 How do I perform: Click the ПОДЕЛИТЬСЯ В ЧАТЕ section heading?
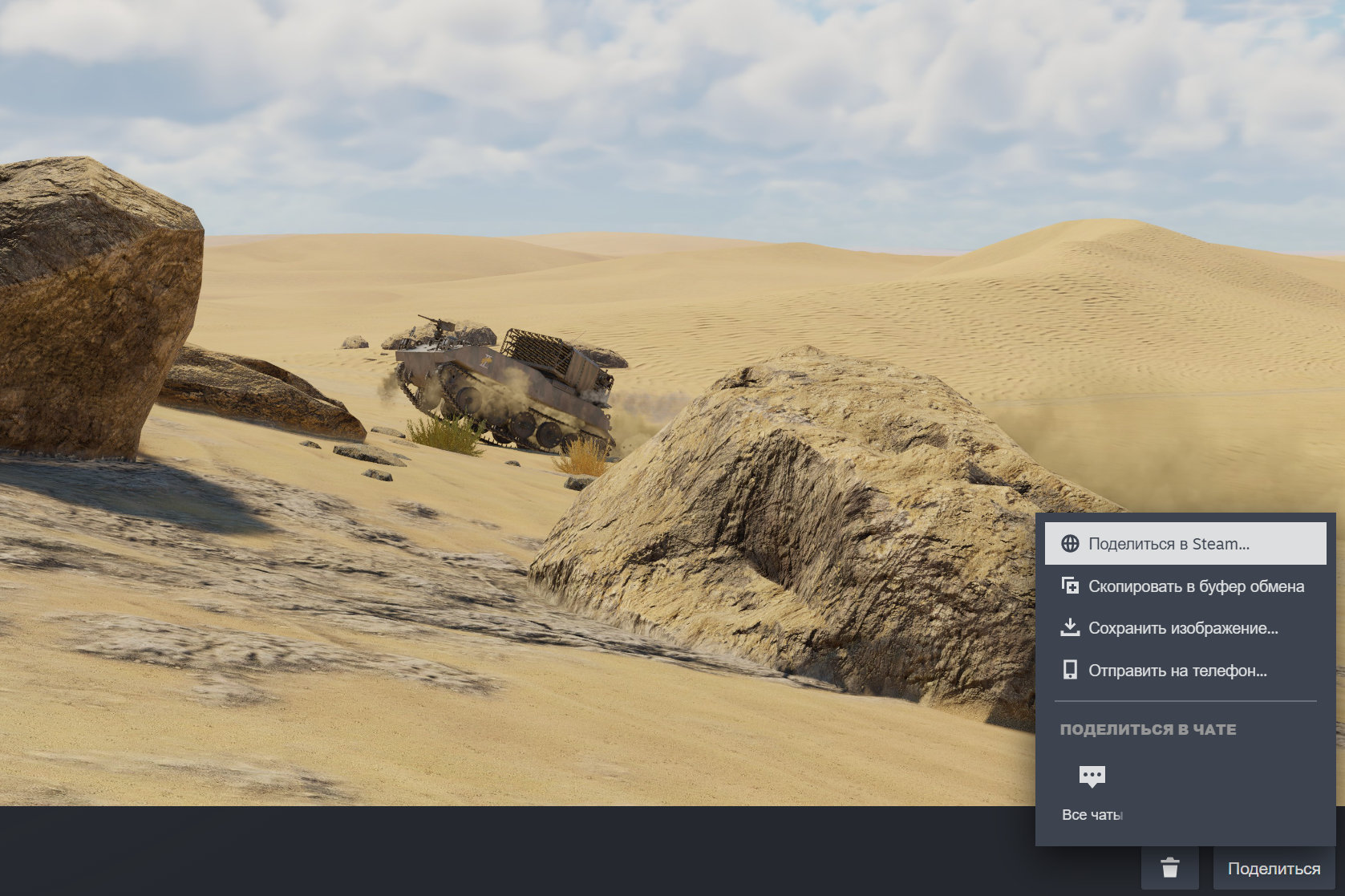tap(1148, 729)
